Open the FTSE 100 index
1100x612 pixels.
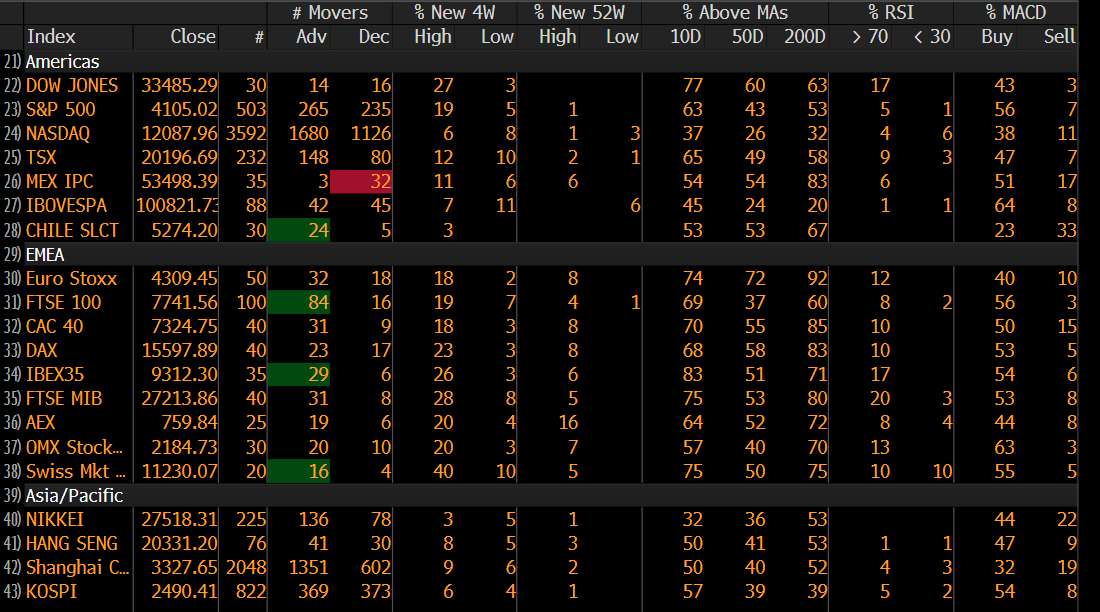tap(64, 302)
